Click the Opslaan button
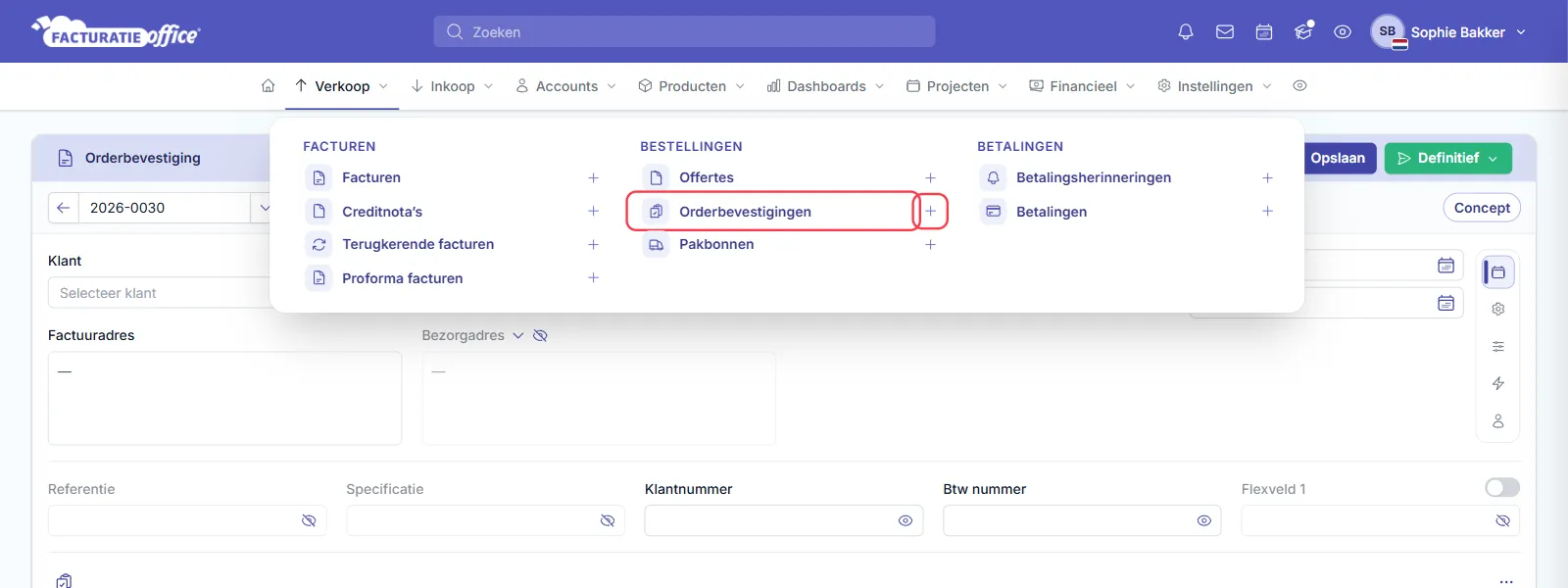The image size is (1568, 588). 1338,159
